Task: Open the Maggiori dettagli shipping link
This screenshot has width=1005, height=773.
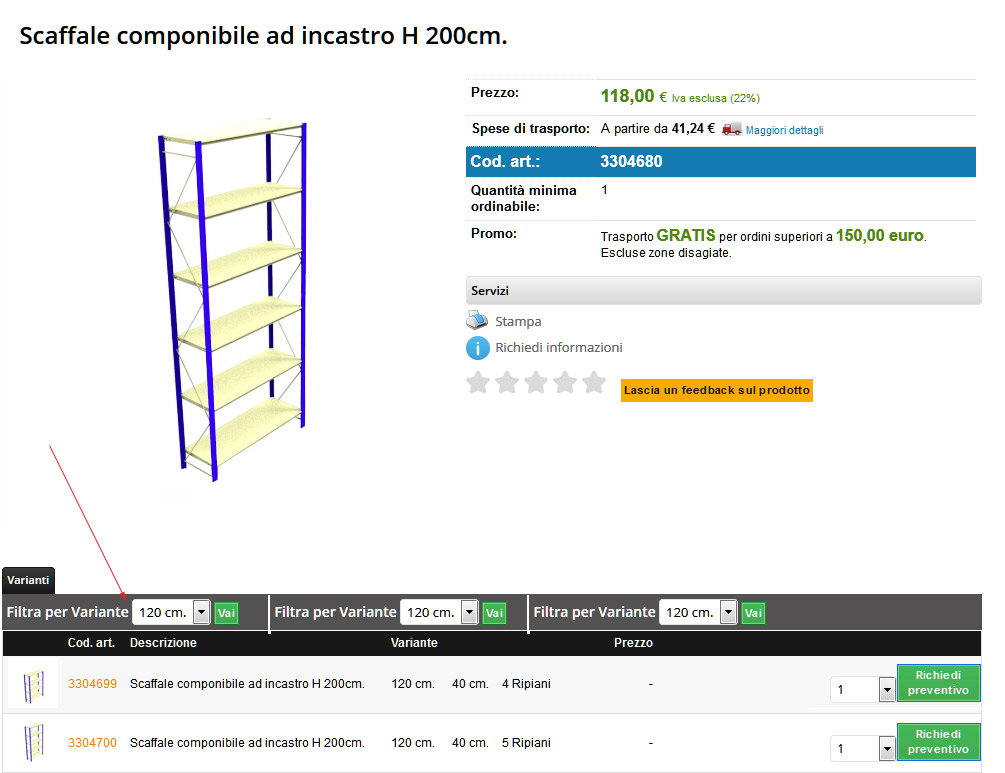Action: (784, 130)
